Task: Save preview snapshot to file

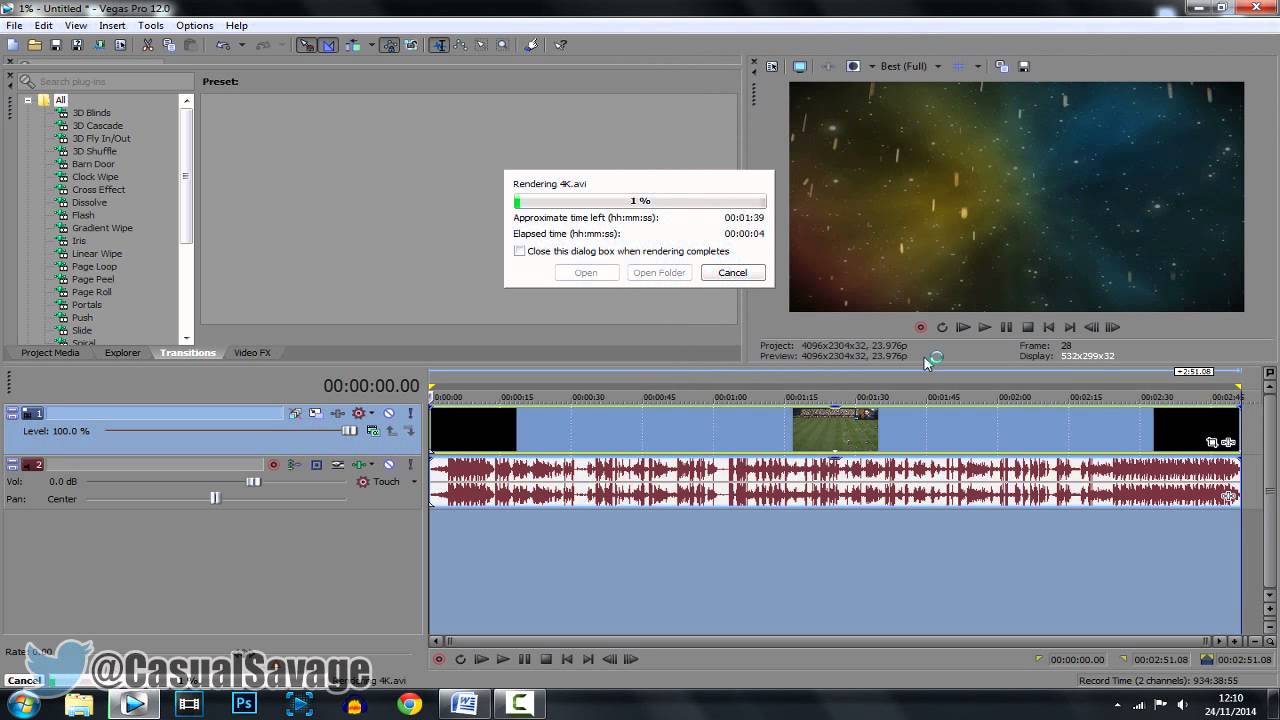Action: point(1023,66)
